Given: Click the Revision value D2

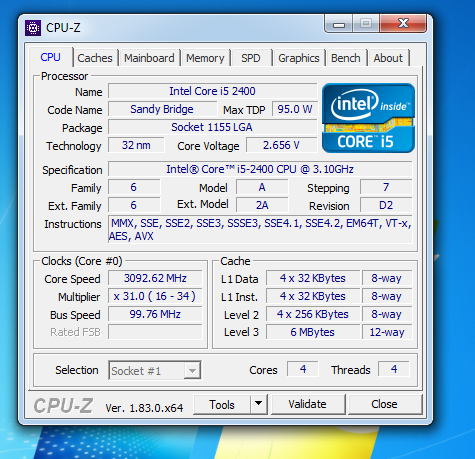Looking at the screenshot, I should point(386,205).
